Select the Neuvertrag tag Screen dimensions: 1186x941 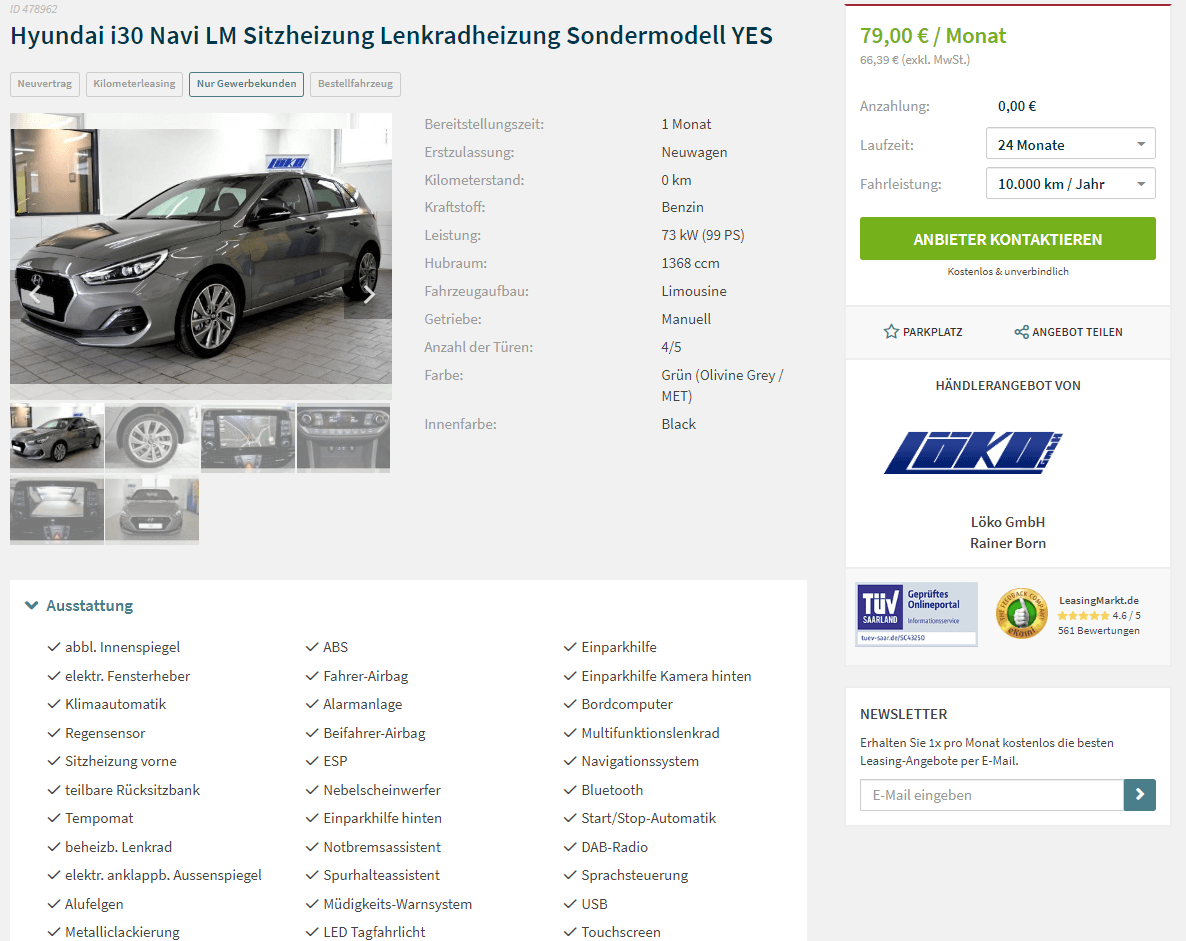(45, 84)
